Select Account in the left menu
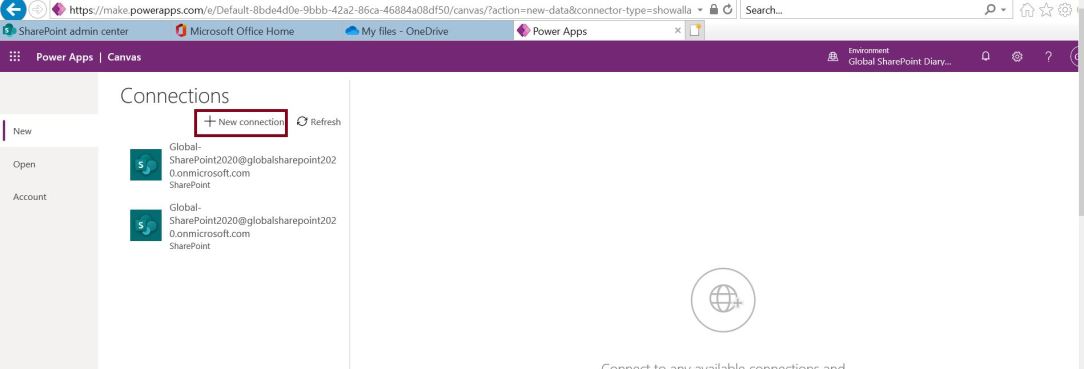 coord(49,197)
